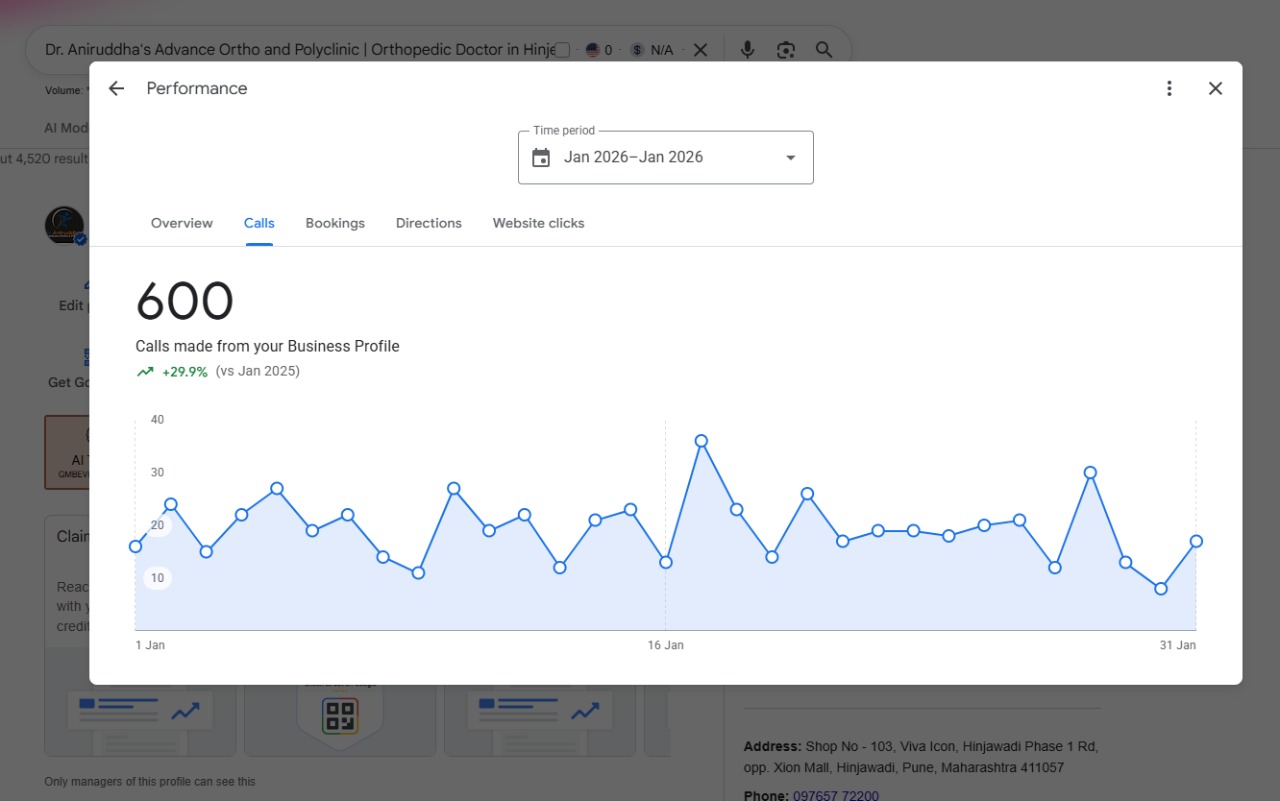Click the 31 Jan data point
Screen dimensions: 1280x801
coord(1196,541)
